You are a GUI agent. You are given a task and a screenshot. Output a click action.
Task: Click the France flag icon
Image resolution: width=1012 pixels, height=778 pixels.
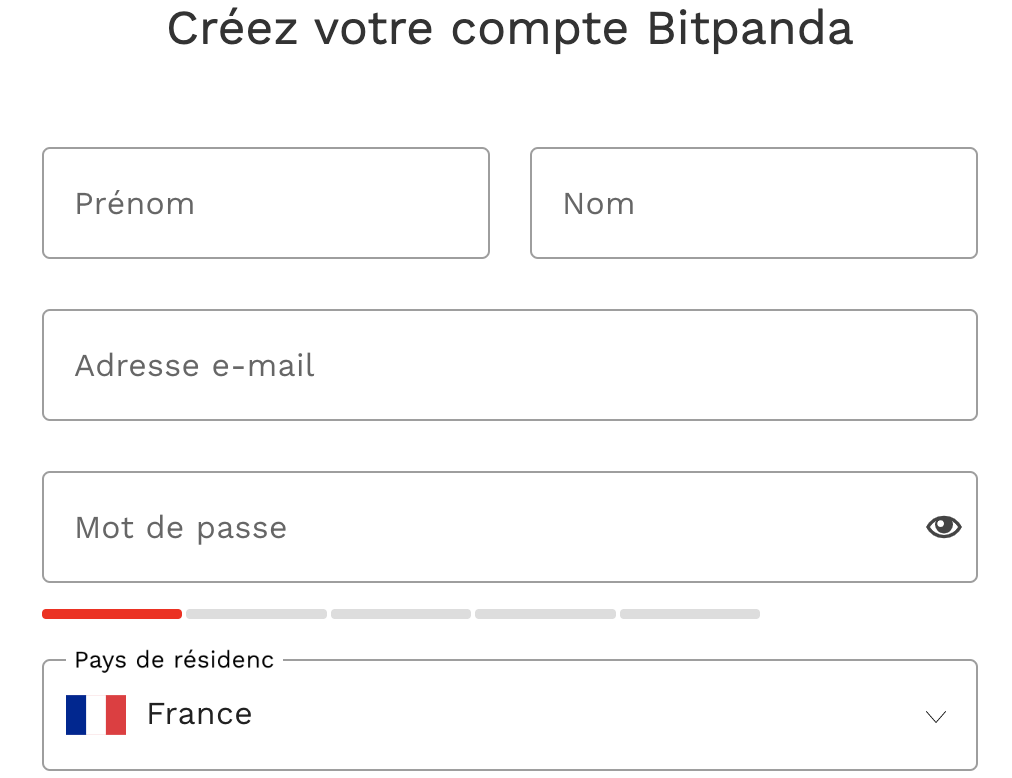[96, 714]
